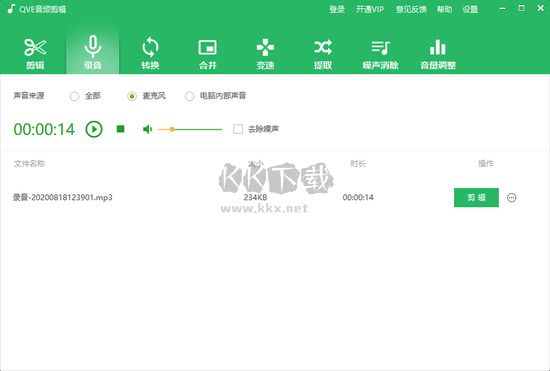The width and height of the screenshot is (550, 371).
Task: Open the 变速 speed change tool
Action: (265, 53)
